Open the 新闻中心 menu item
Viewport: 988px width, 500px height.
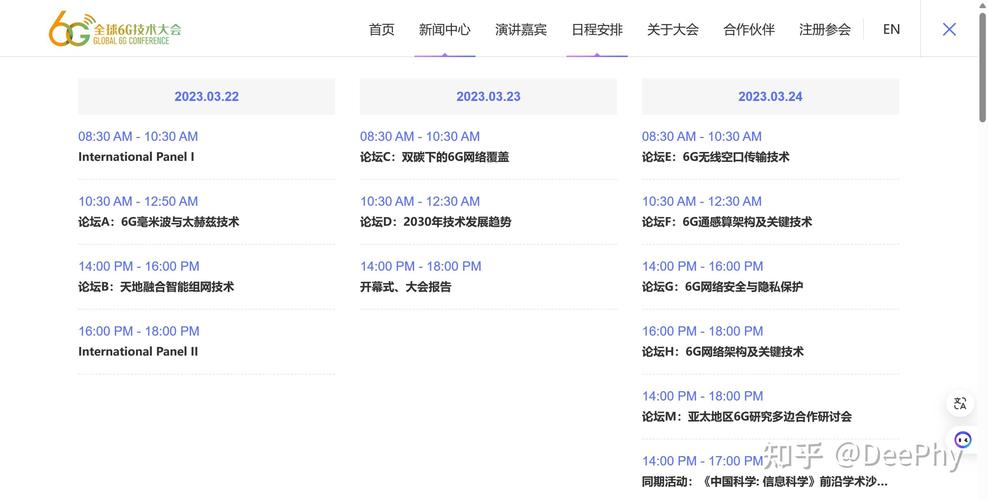point(444,29)
